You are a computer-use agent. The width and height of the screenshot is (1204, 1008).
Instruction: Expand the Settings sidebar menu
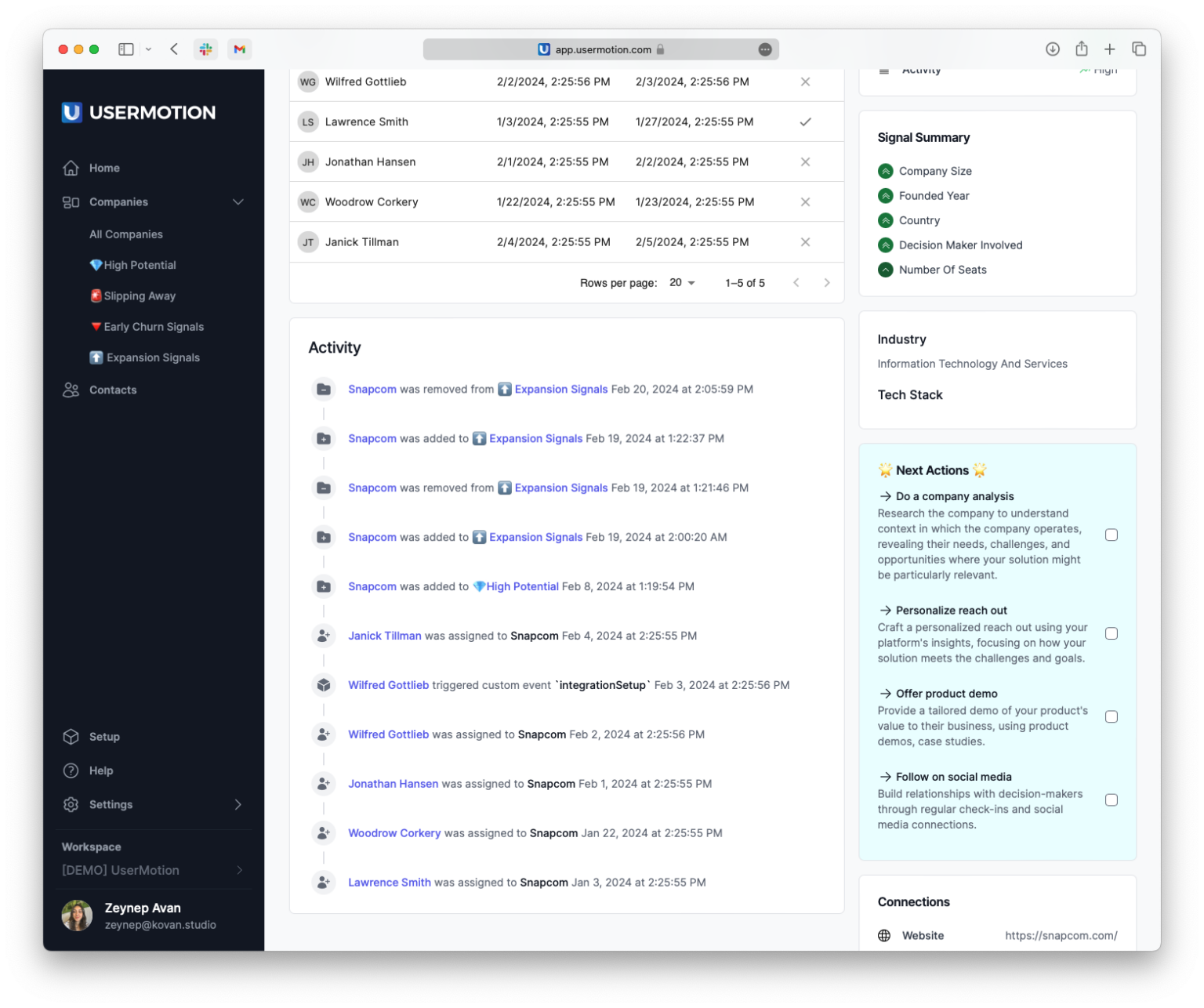238,804
